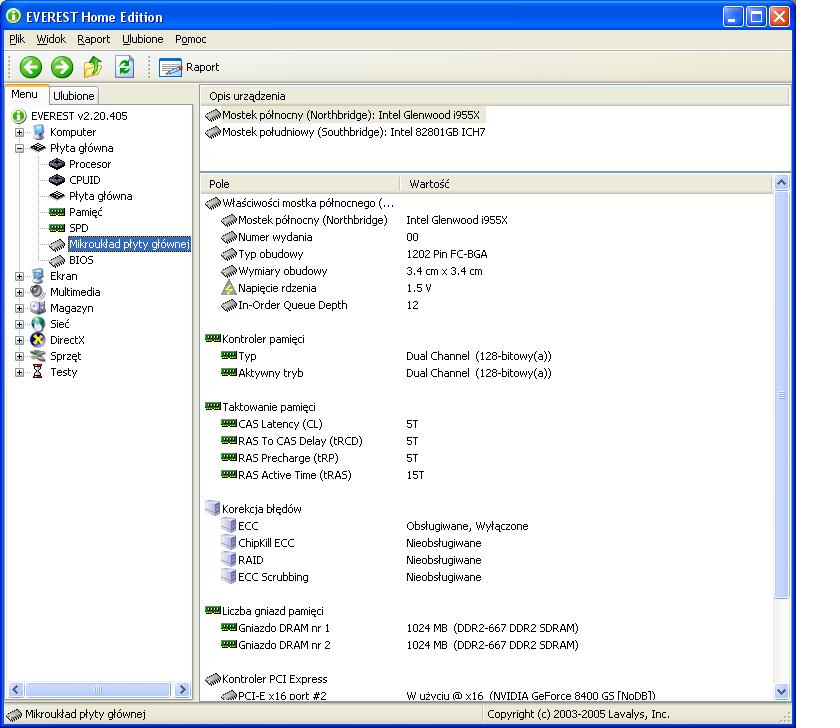Click the Sieć globe icon
This screenshot has height=728, width=840.
[x=38, y=324]
